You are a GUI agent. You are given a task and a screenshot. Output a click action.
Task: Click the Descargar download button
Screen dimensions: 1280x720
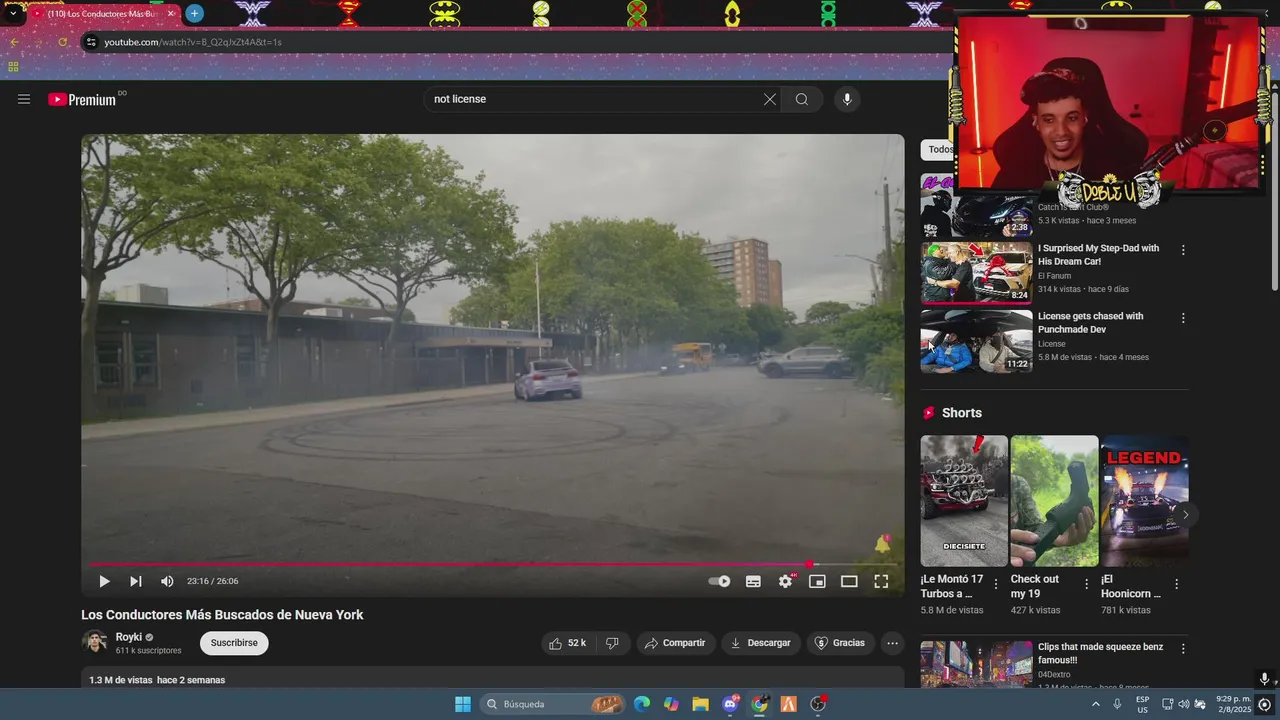coord(761,643)
